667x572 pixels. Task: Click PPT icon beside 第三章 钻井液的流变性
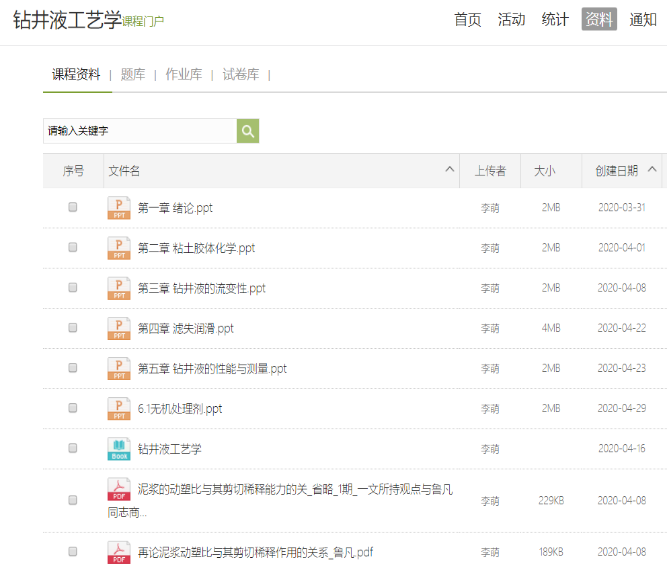click(119, 288)
